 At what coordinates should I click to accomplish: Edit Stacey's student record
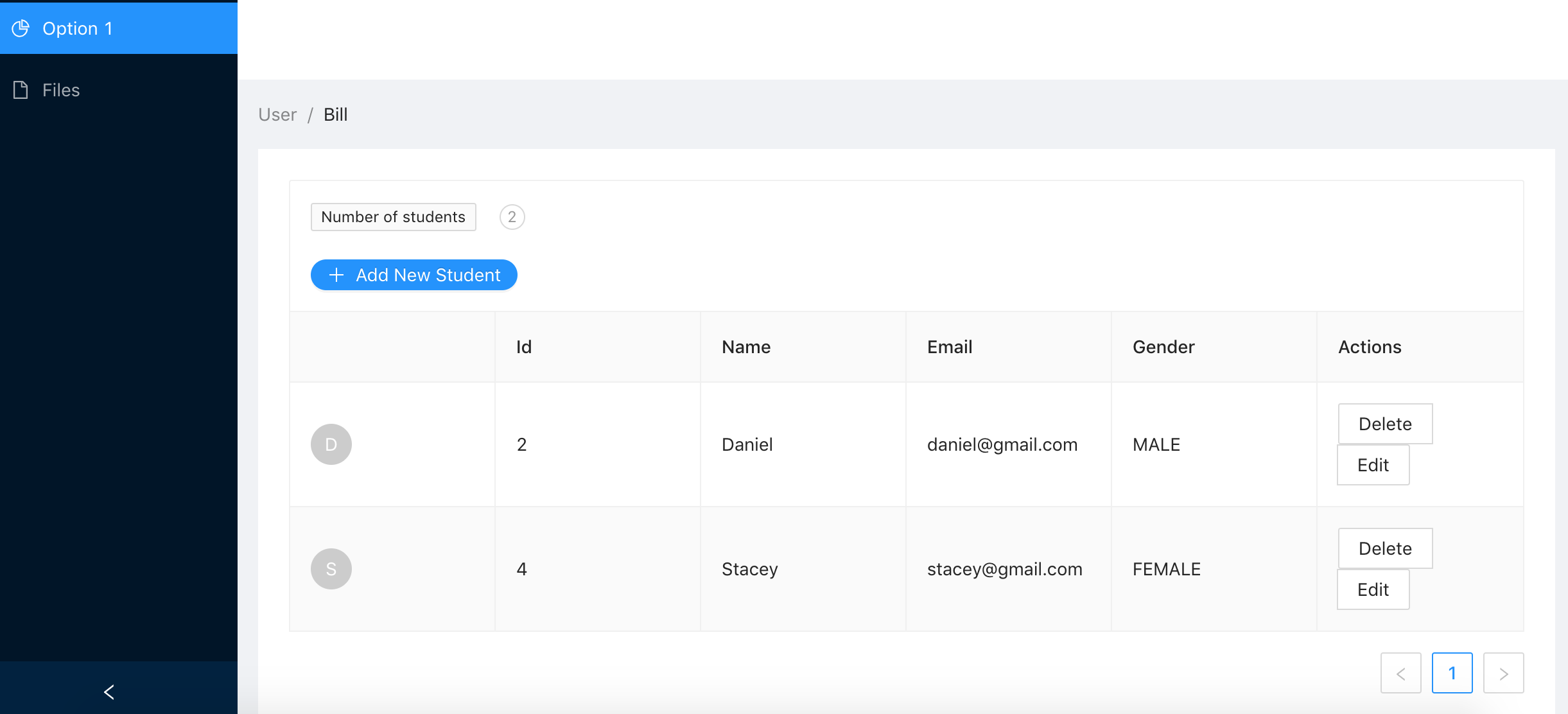(x=1373, y=589)
